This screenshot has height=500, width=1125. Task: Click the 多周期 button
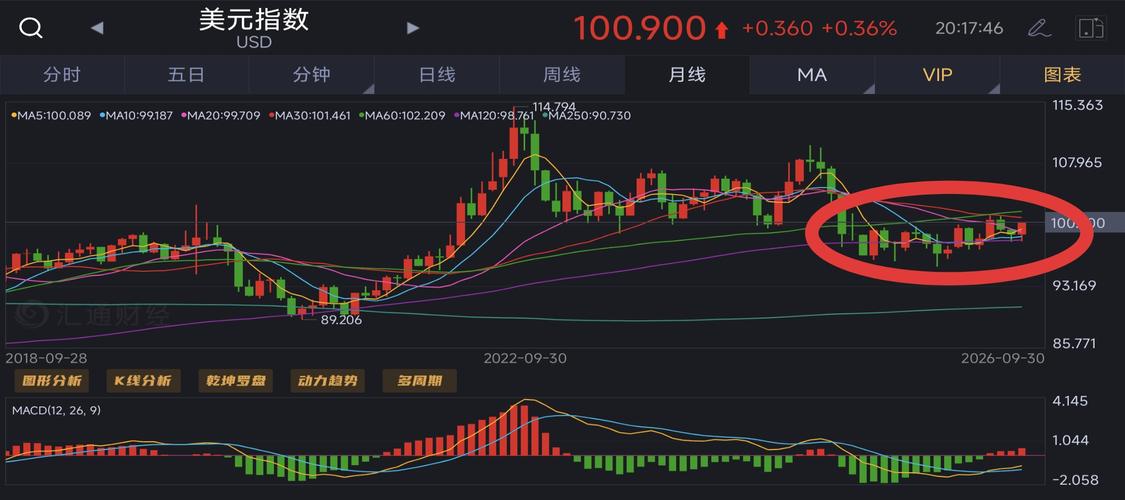(x=420, y=380)
